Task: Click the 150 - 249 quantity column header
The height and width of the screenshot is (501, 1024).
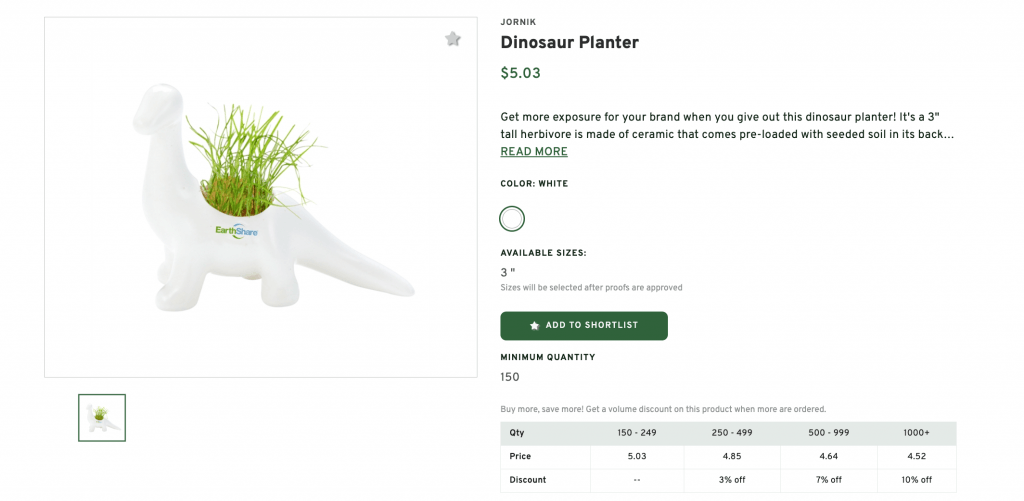Action: [637, 433]
